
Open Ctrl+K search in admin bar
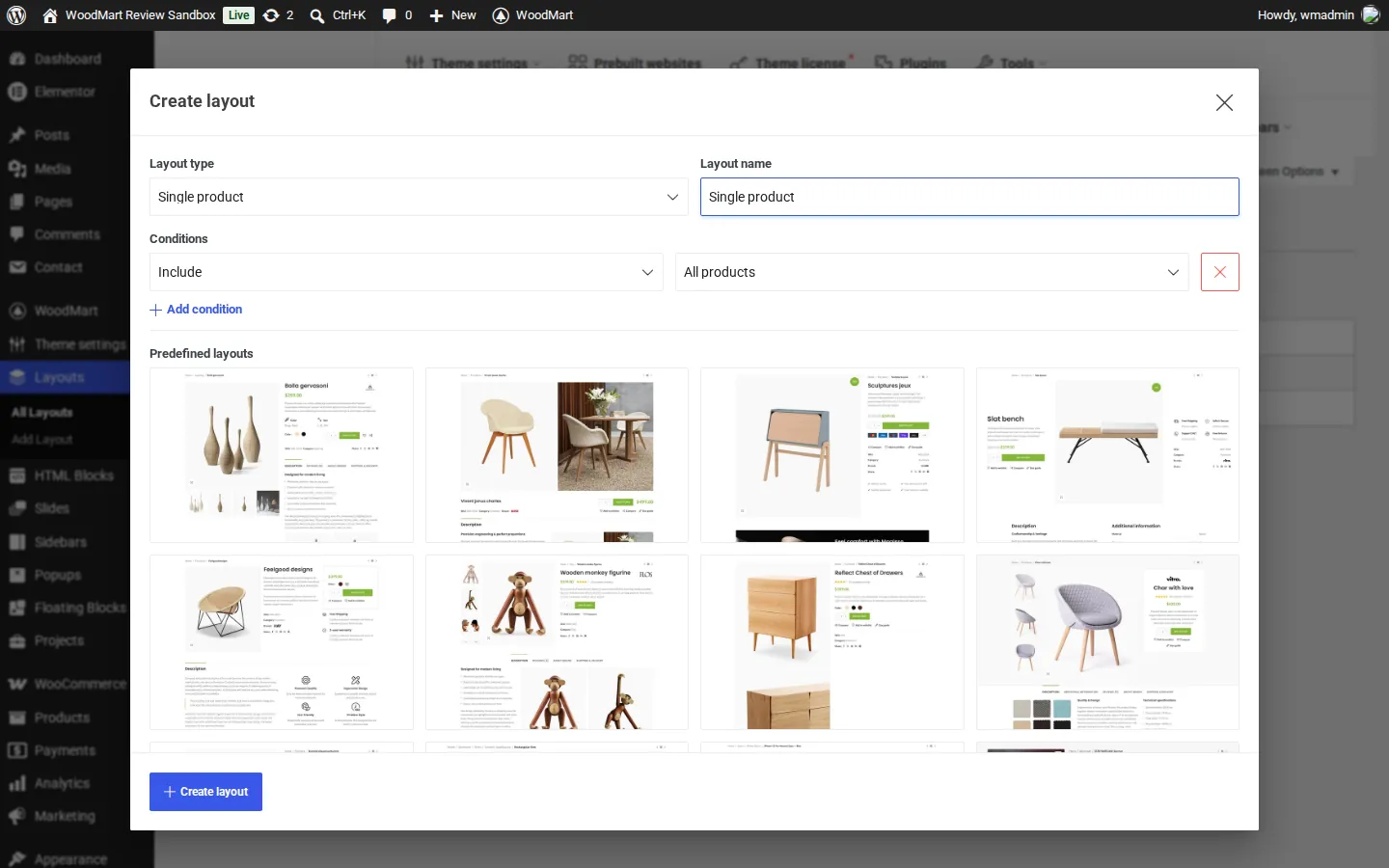coord(338,15)
